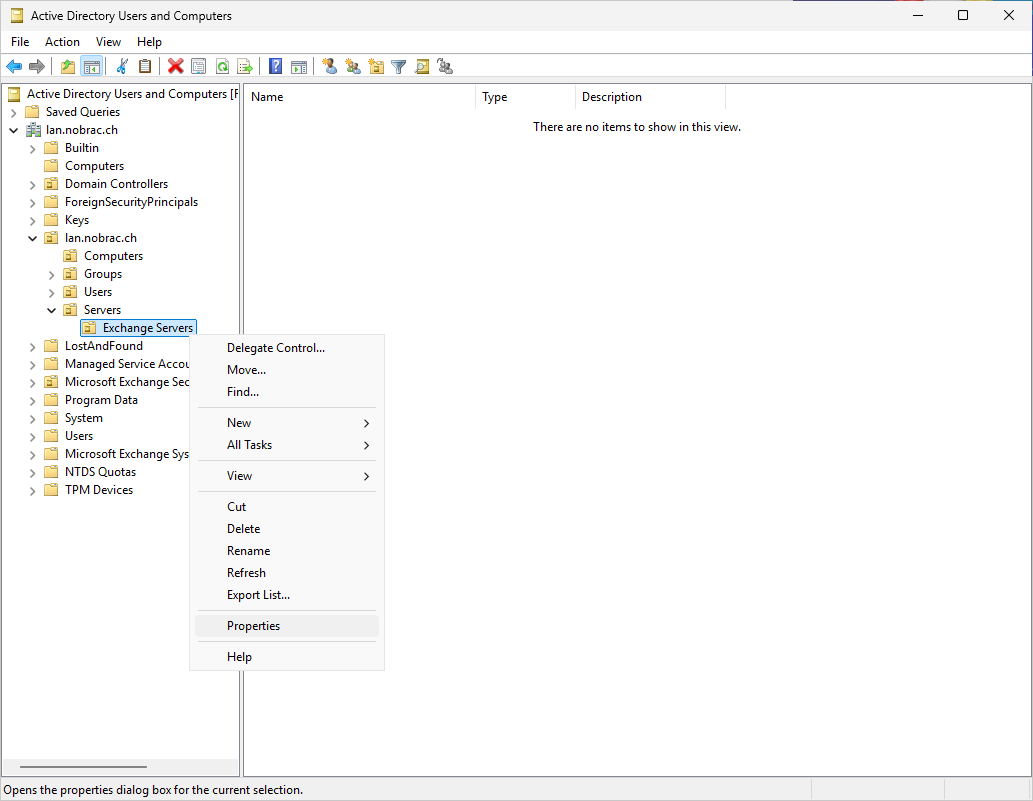Open Properties using the toolbar icon
The height and width of the screenshot is (801, 1033).
click(x=198, y=67)
